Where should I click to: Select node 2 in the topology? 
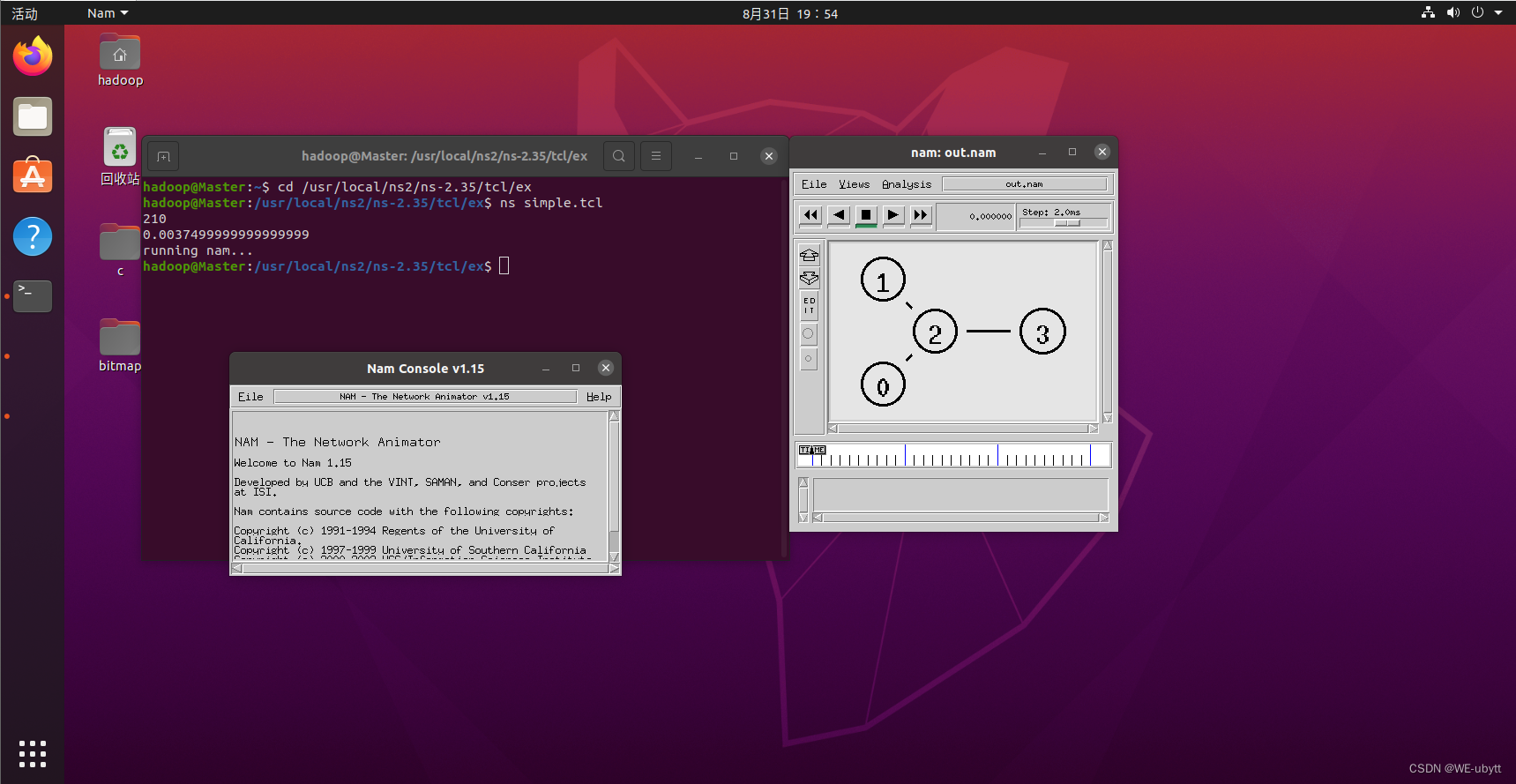point(935,332)
